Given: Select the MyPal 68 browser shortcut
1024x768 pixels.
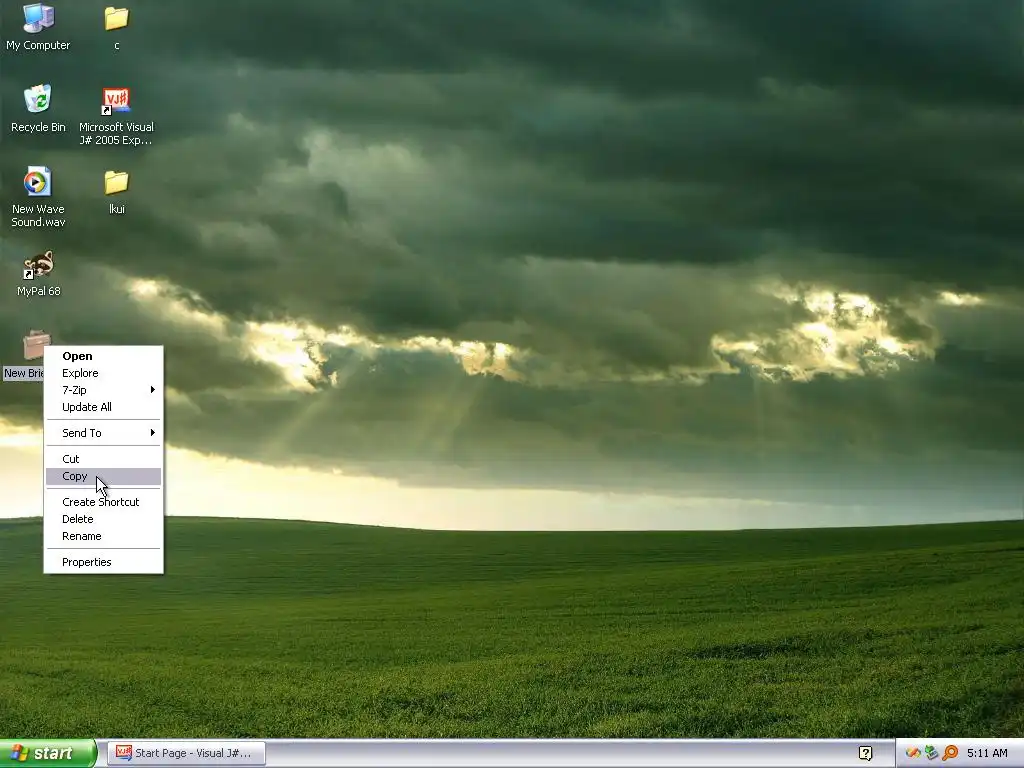Looking at the screenshot, I should pyautogui.click(x=38, y=273).
